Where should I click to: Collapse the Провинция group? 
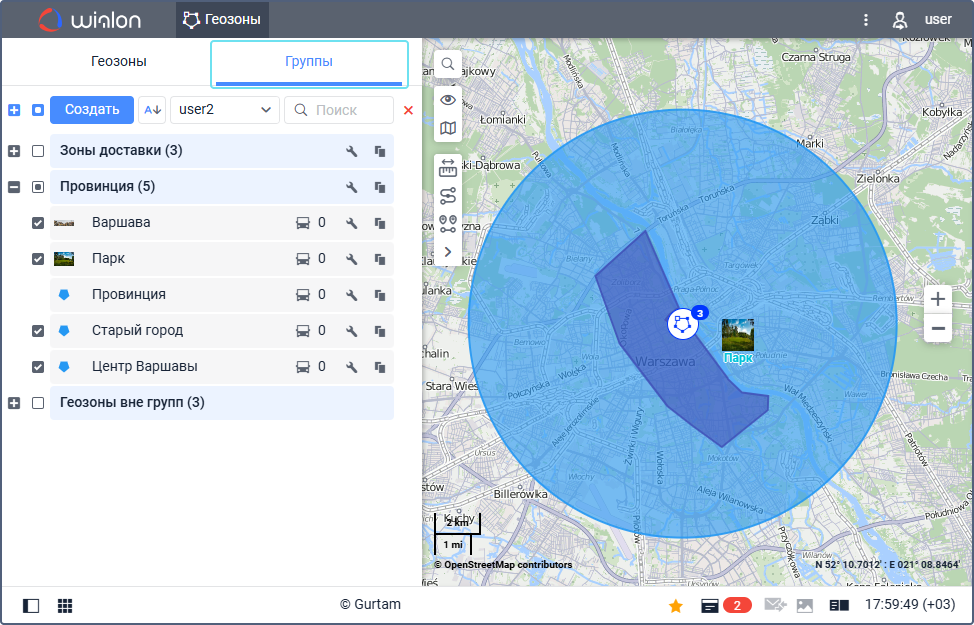coord(14,187)
